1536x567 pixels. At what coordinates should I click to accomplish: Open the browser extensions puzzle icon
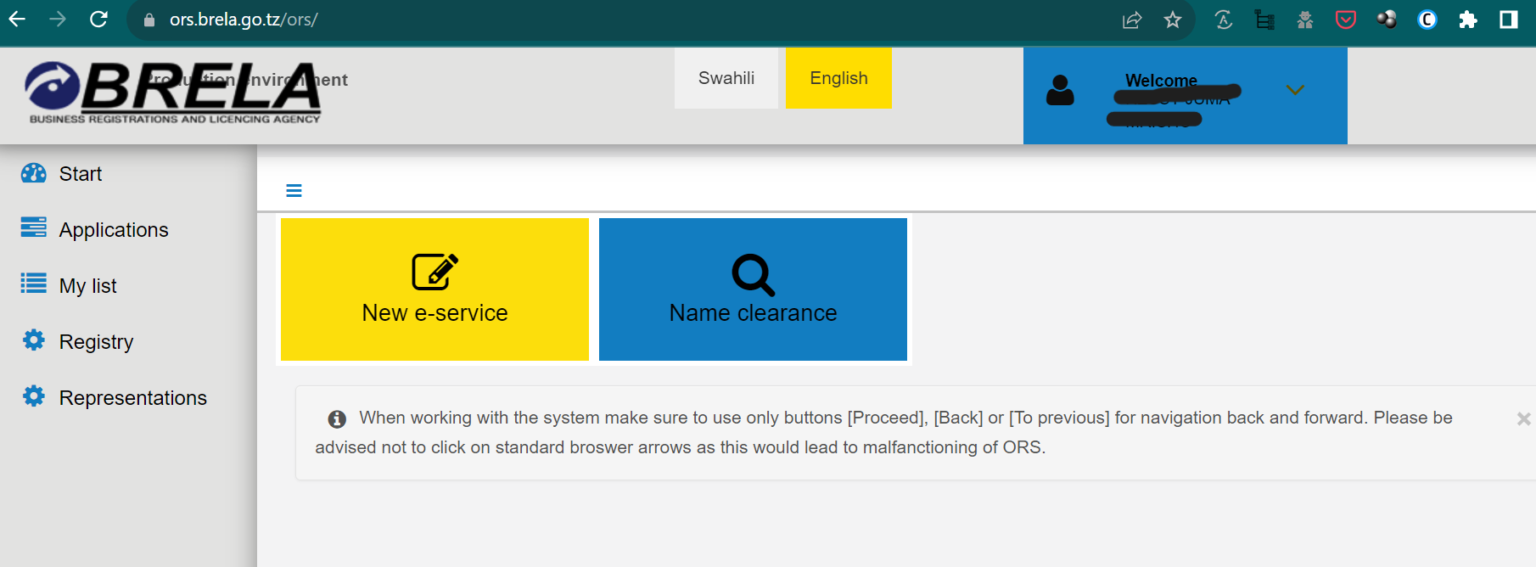(x=1468, y=20)
